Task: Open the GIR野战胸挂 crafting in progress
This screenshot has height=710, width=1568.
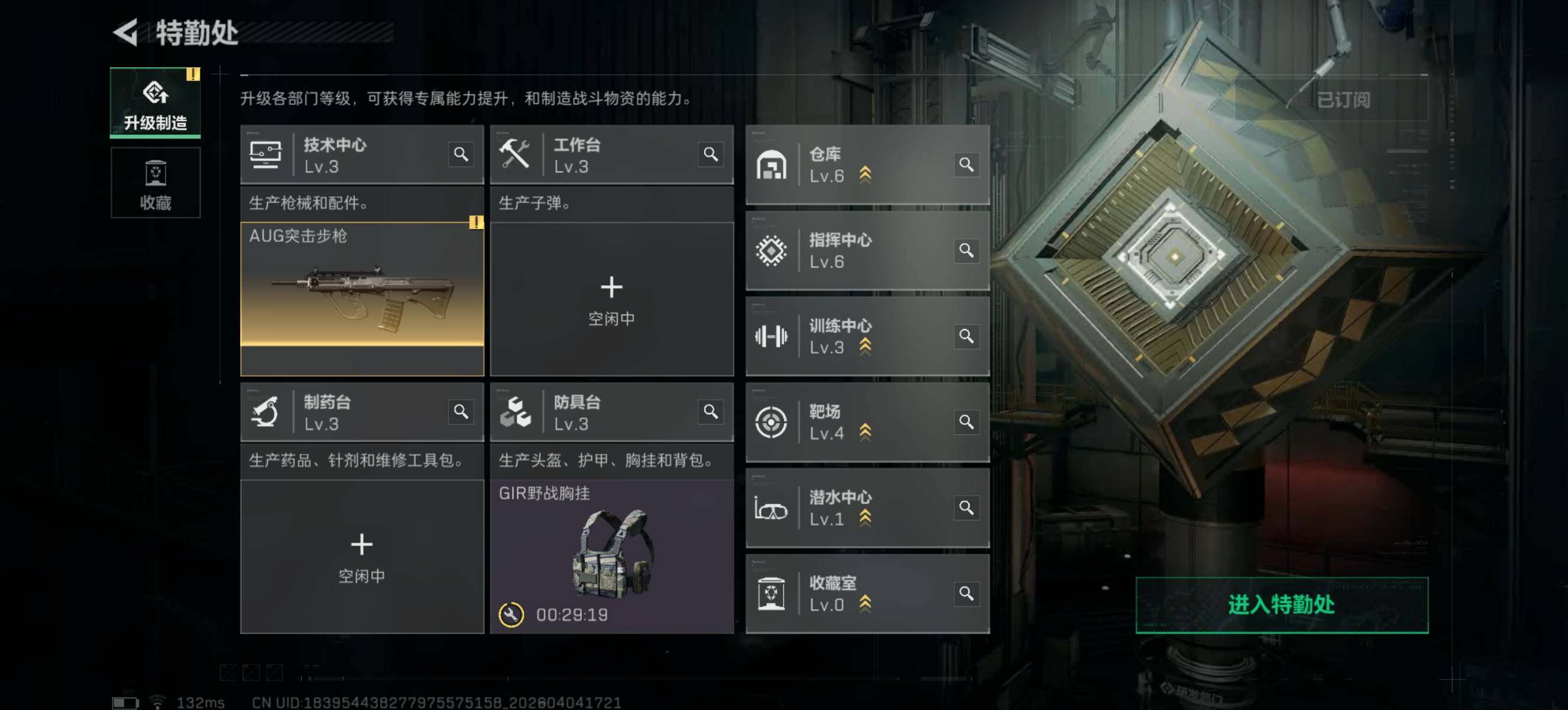Action: [x=612, y=557]
